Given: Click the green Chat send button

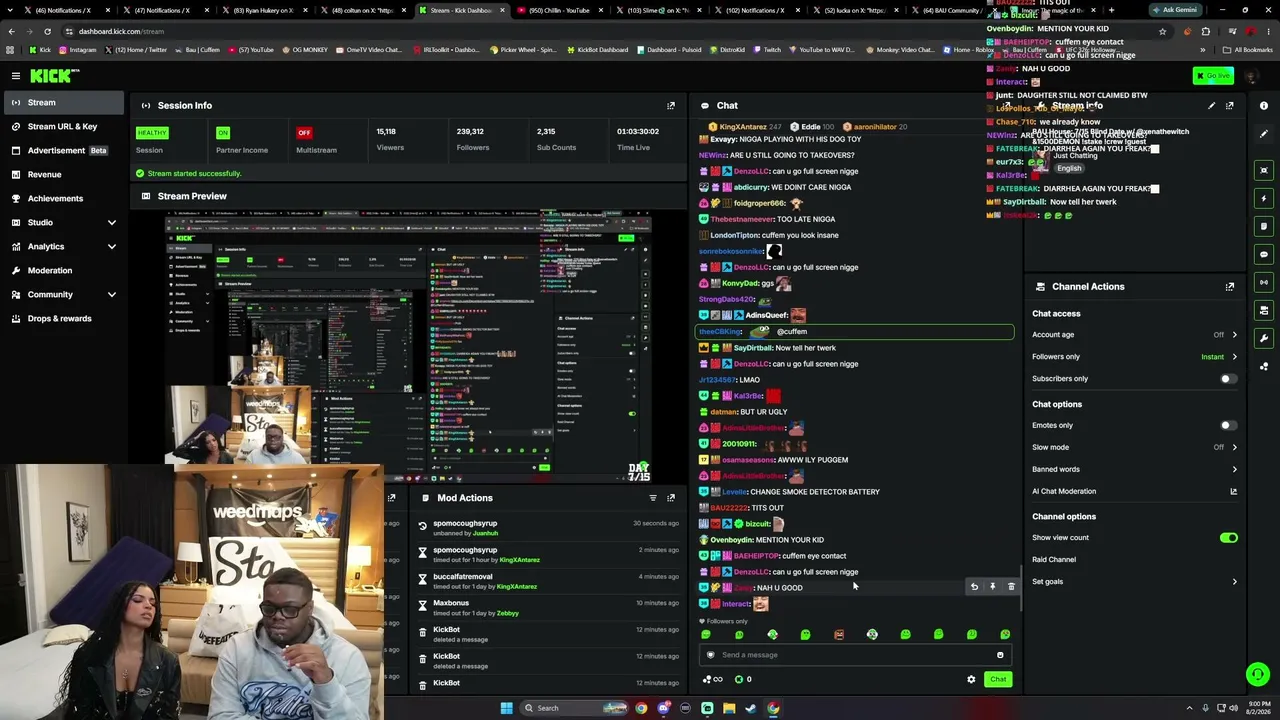Looking at the screenshot, I should tap(998, 679).
